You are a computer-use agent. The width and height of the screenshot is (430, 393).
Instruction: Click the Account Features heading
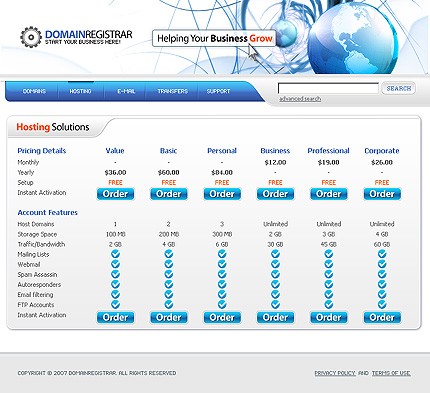pyautogui.click(x=47, y=212)
